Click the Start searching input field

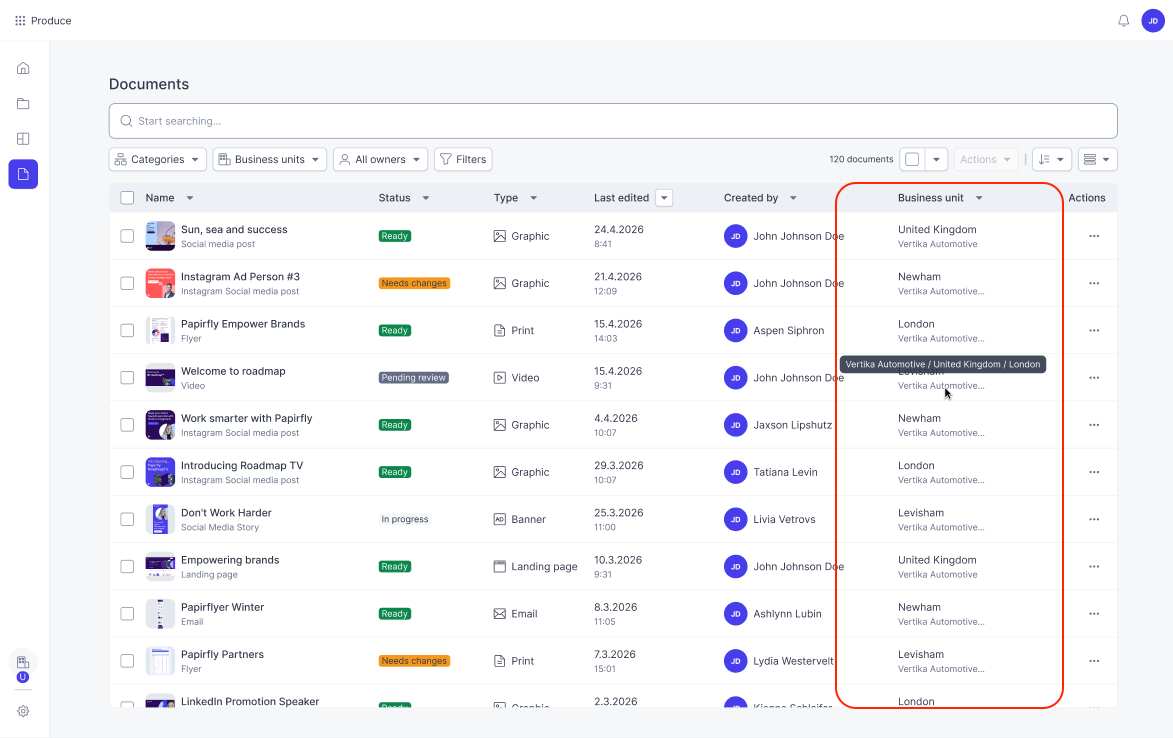pyautogui.click(x=613, y=121)
